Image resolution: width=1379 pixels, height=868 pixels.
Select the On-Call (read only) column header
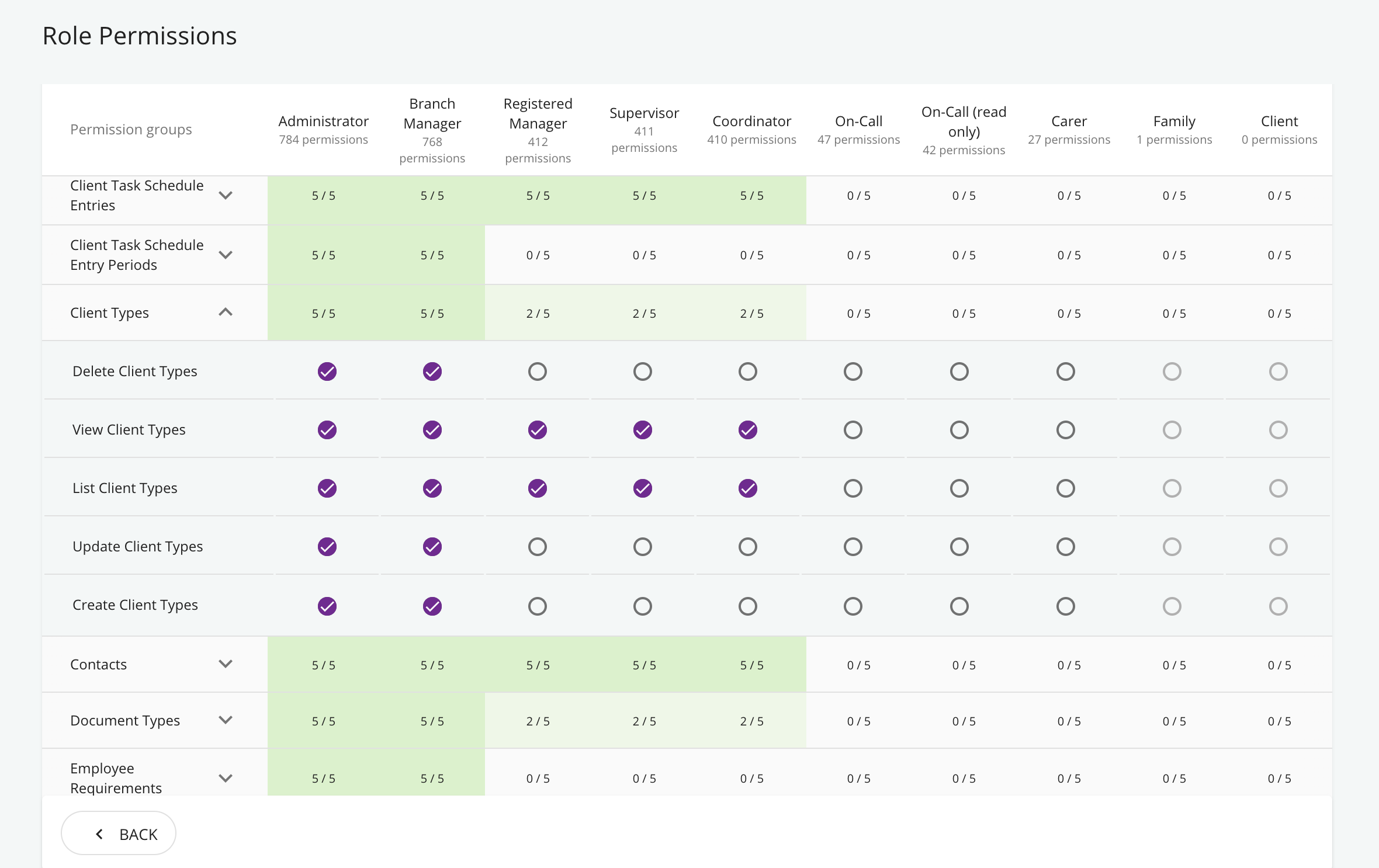tap(964, 130)
